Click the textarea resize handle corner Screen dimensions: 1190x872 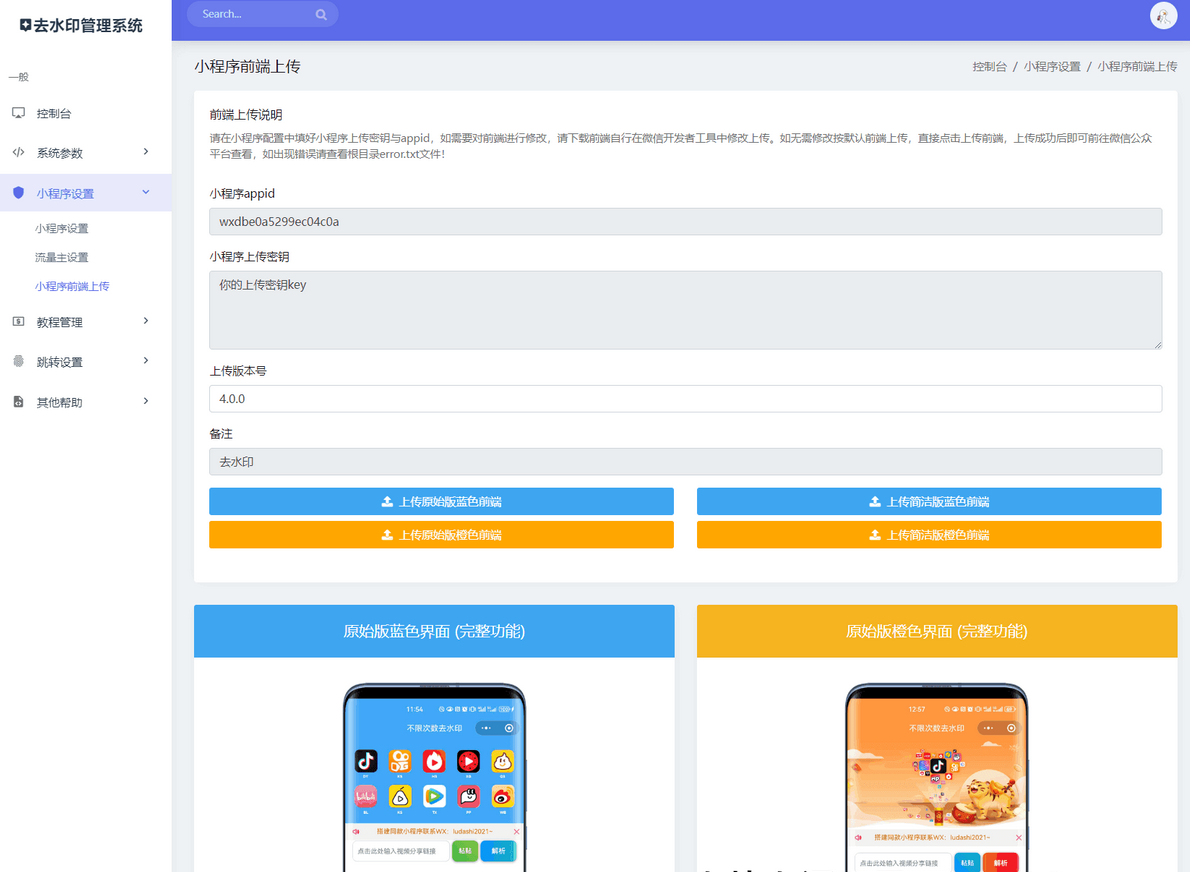click(x=1157, y=345)
